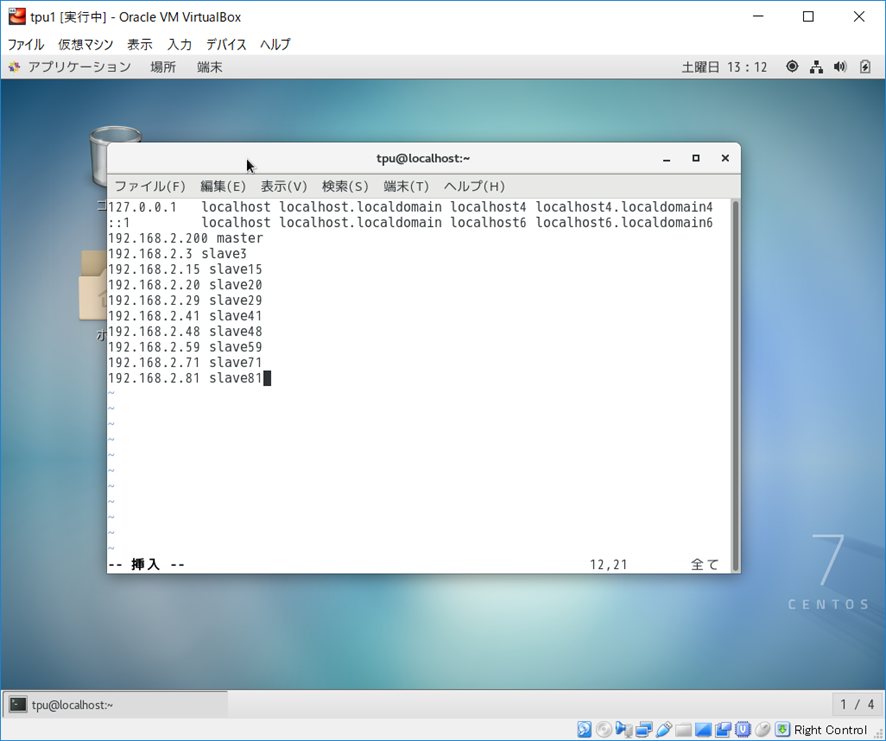Open the 土曜日 13:12 clock calendar

point(724,67)
